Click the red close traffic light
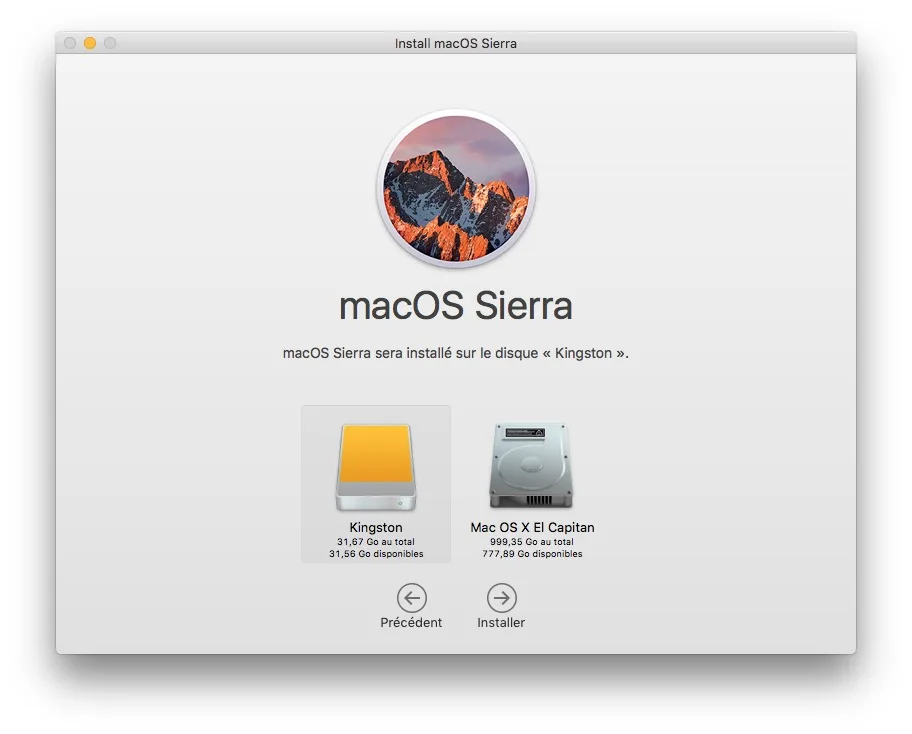The height and width of the screenshot is (734, 912). 68,43
